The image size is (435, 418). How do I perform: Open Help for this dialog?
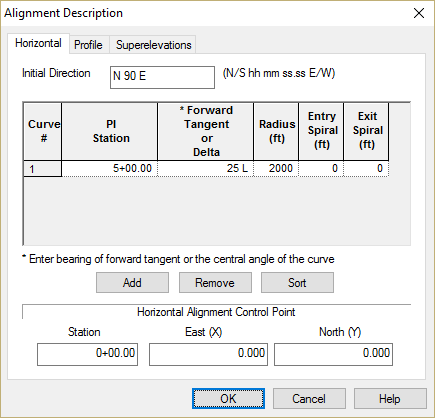point(390,399)
